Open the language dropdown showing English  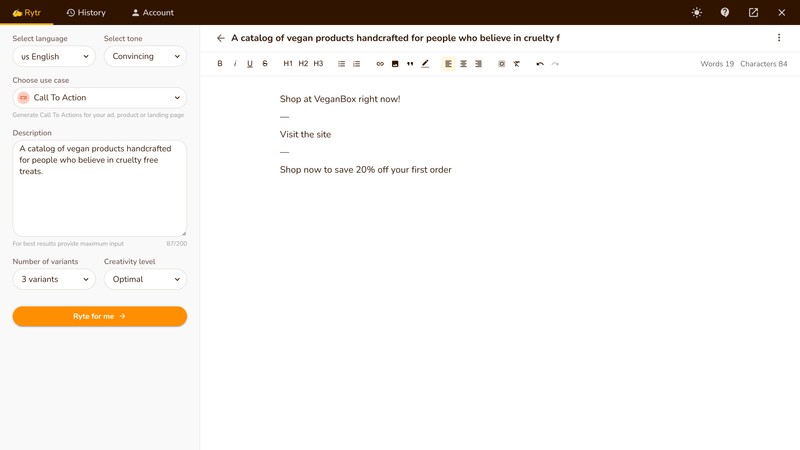pyautogui.click(x=54, y=57)
